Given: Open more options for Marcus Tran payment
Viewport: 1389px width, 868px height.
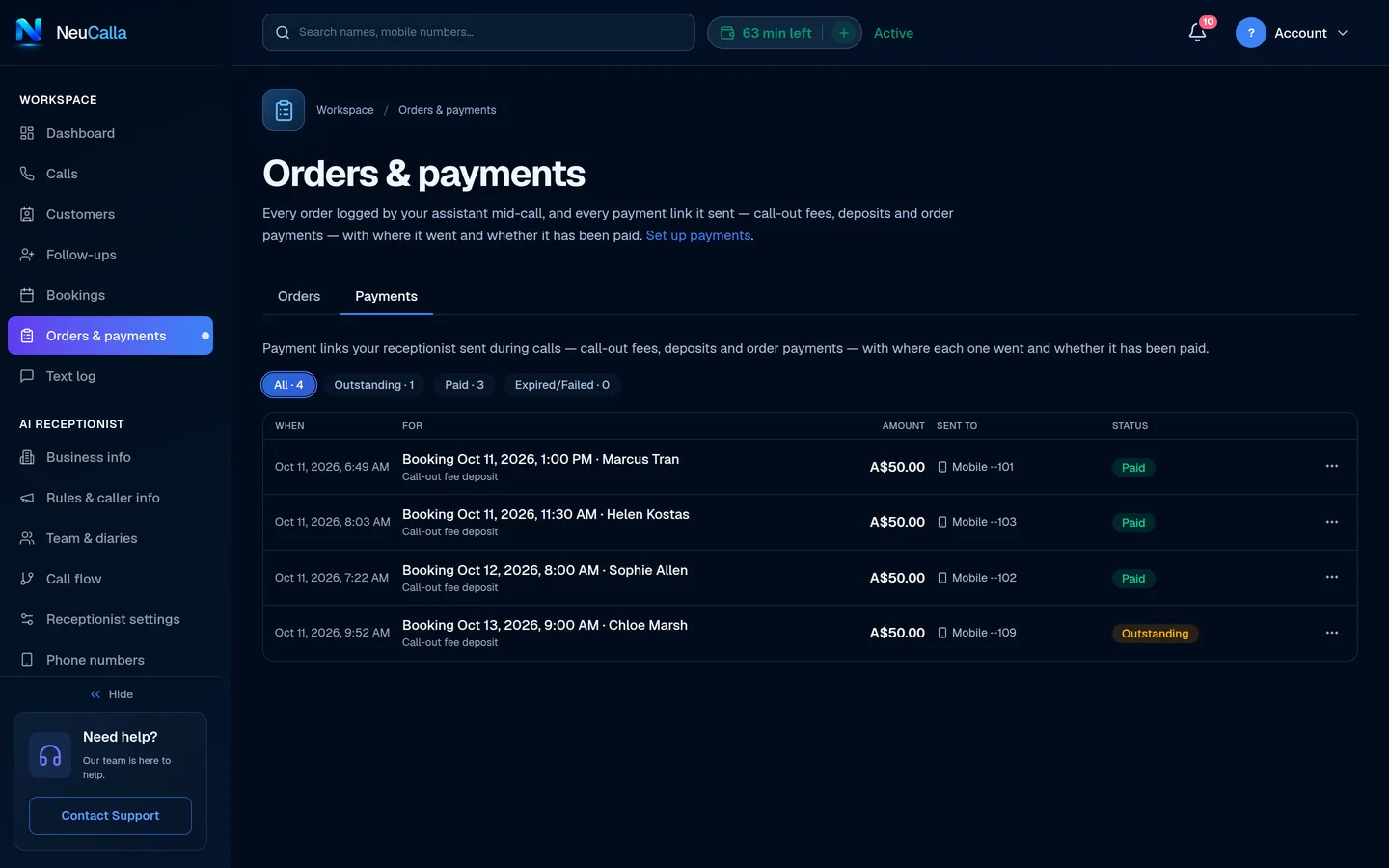Looking at the screenshot, I should point(1332,467).
